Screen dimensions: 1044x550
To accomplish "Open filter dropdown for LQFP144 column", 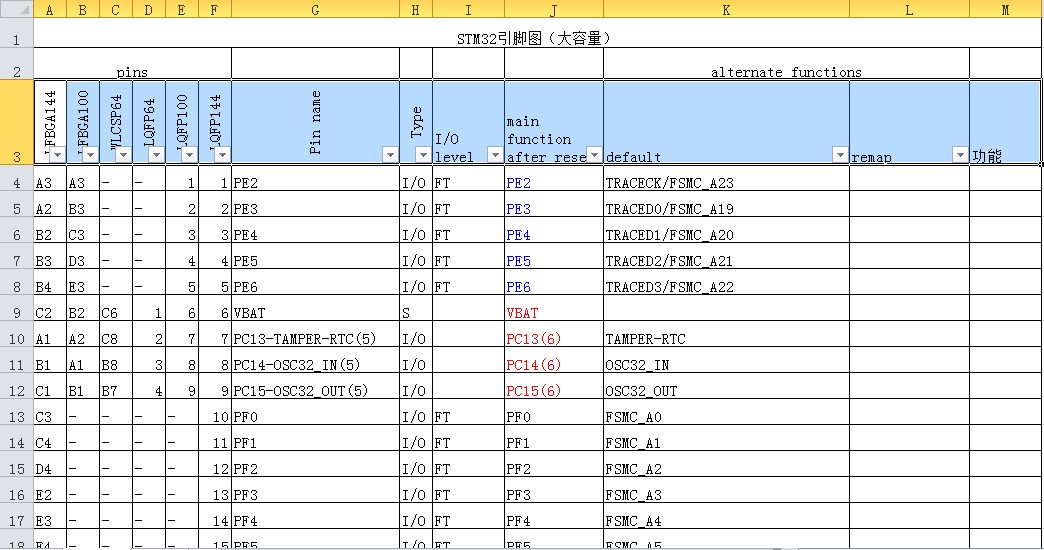I will point(222,155).
